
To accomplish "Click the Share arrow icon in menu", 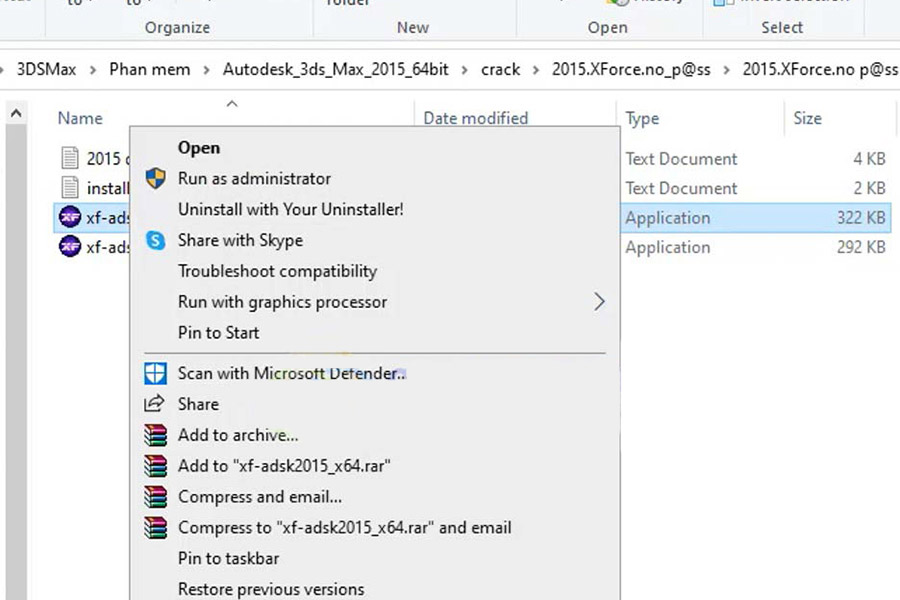I will point(154,404).
